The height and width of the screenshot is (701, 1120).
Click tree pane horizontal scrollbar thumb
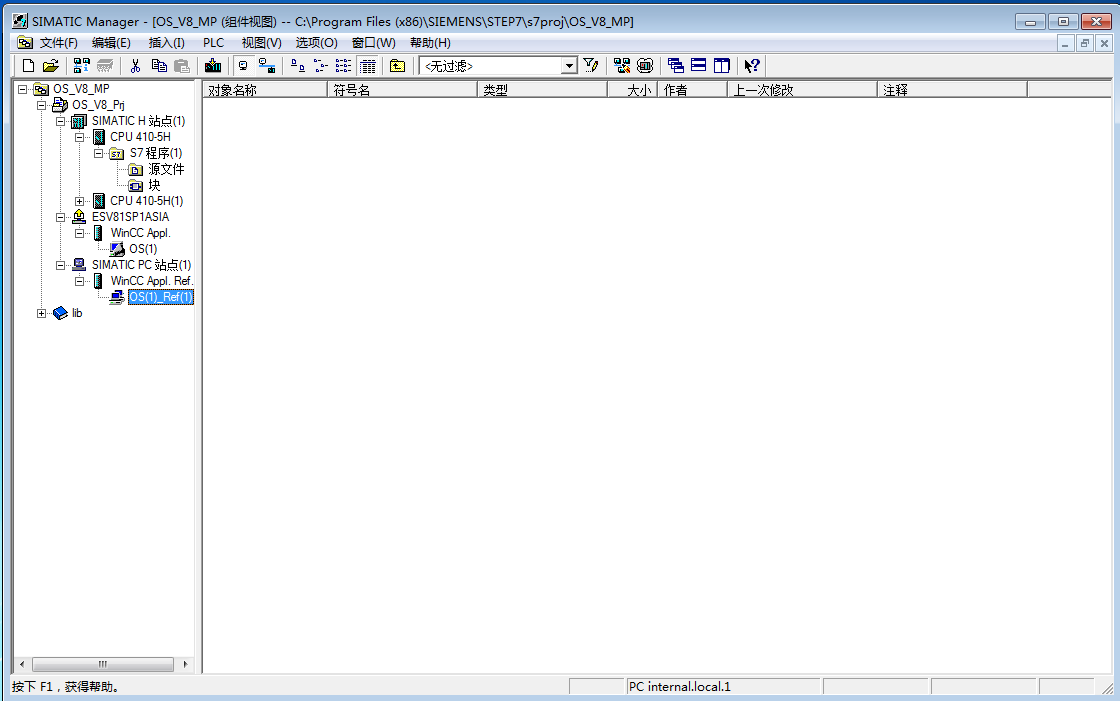[103, 665]
